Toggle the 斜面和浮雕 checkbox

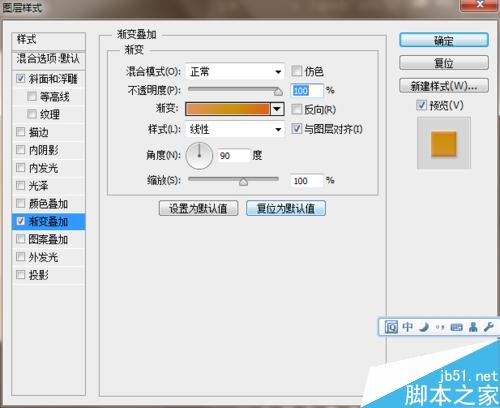click(20, 79)
